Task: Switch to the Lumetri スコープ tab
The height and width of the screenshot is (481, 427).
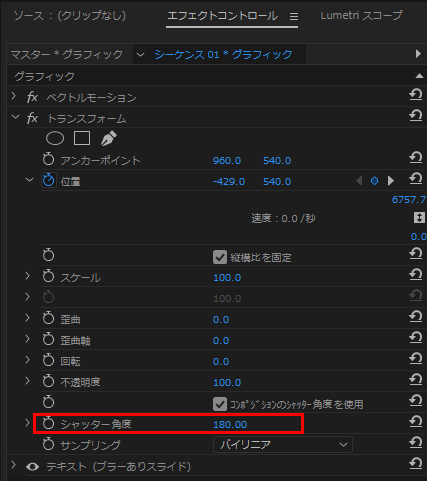Action: click(x=361, y=15)
